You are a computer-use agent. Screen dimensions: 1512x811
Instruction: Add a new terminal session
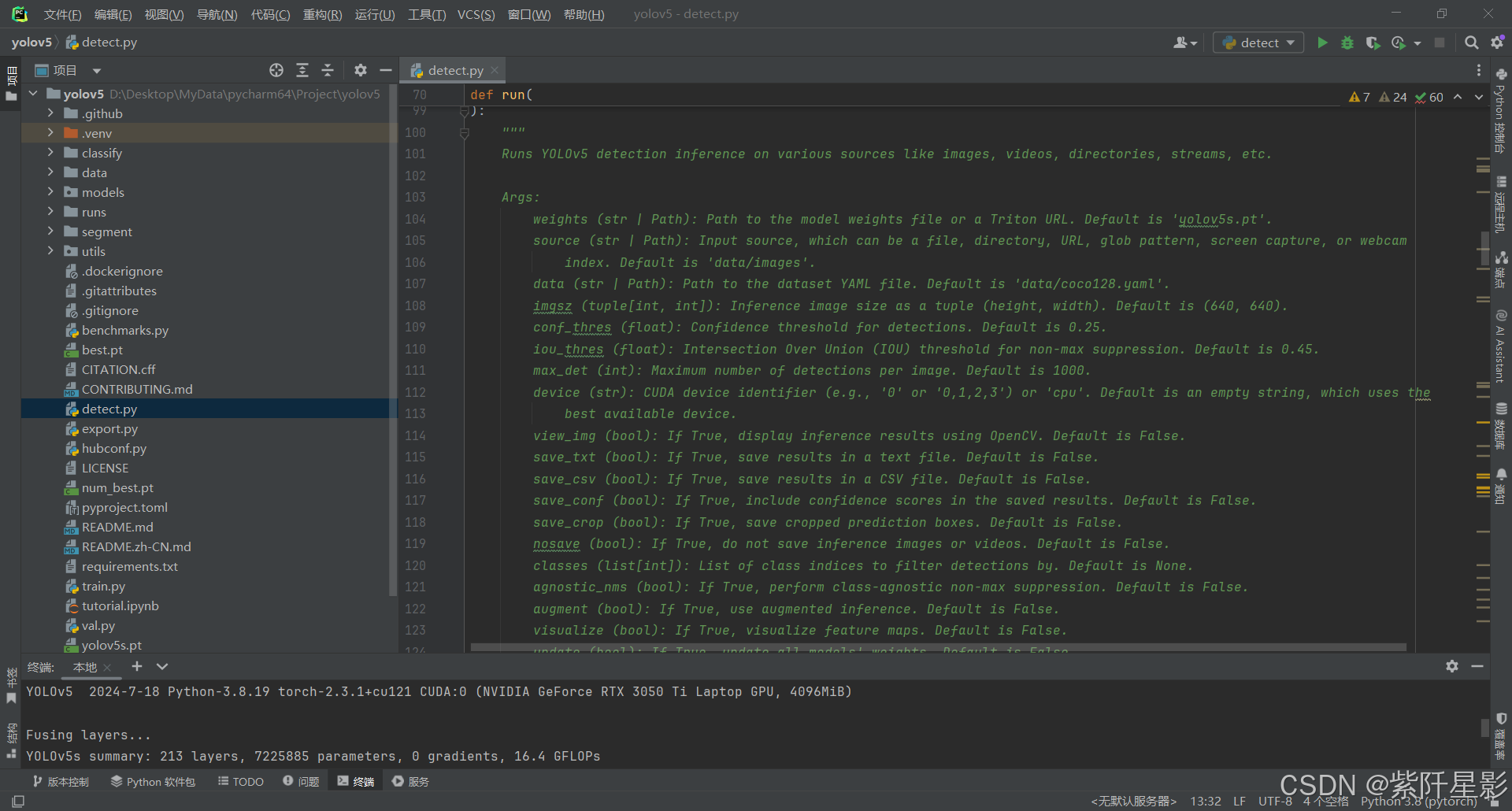click(x=137, y=666)
